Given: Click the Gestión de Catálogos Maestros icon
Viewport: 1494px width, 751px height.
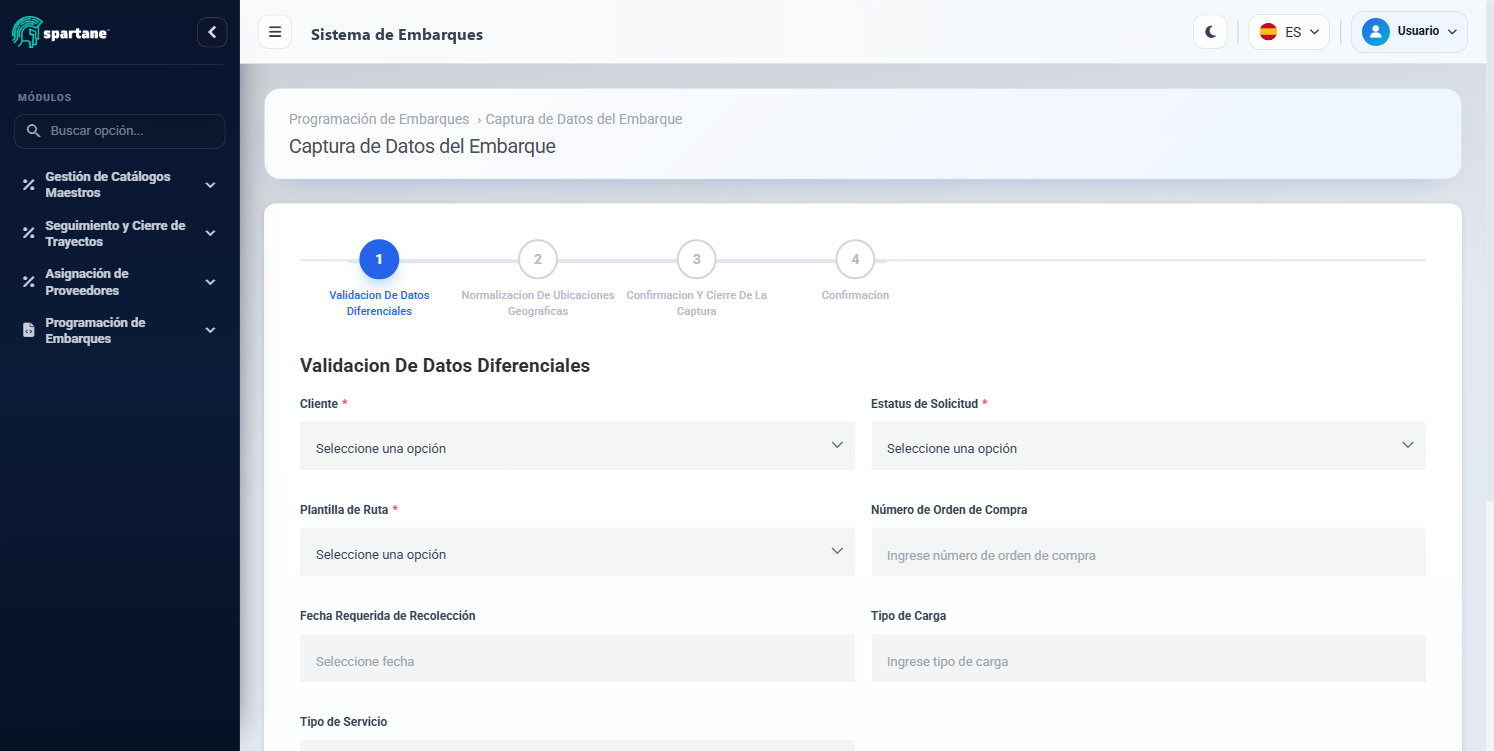Looking at the screenshot, I should tap(29, 185).
